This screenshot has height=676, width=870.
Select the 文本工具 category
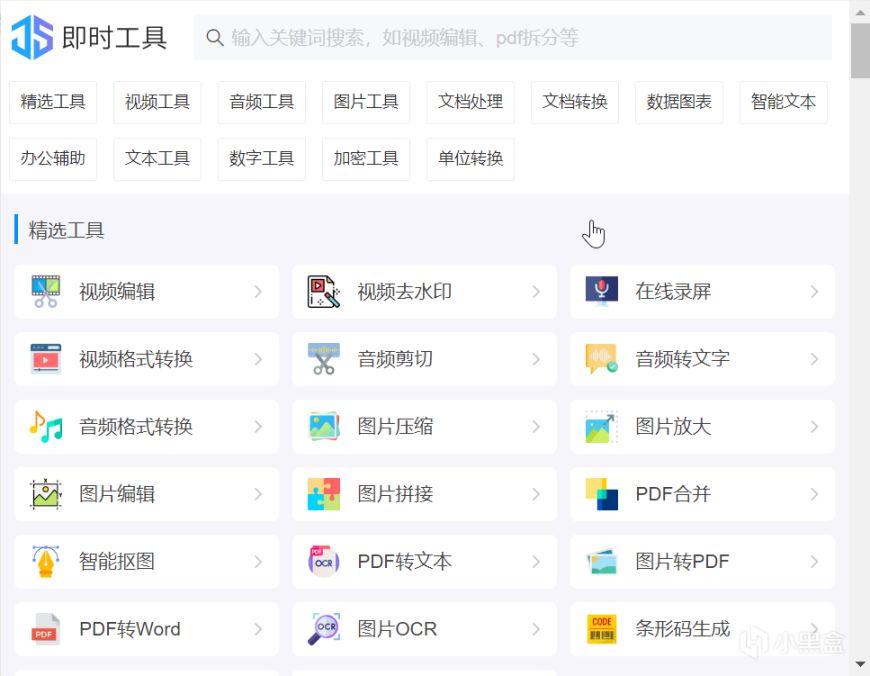158,159
